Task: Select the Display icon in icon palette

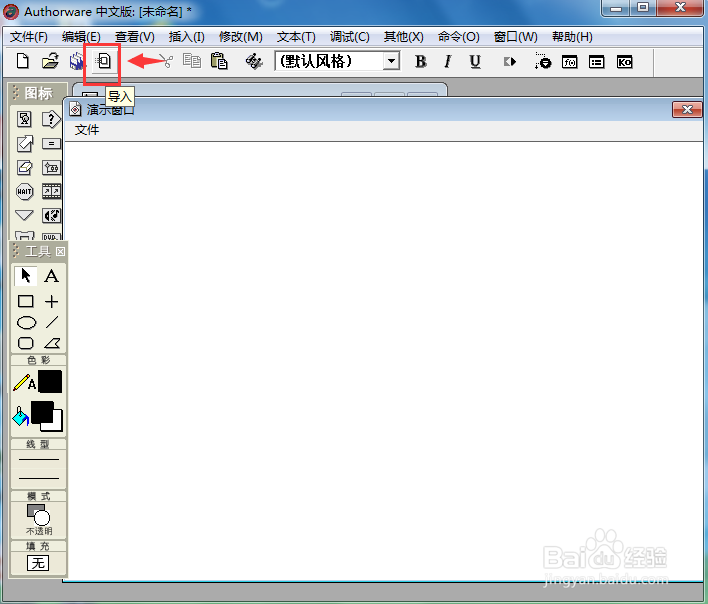Action: pos(24,119)
